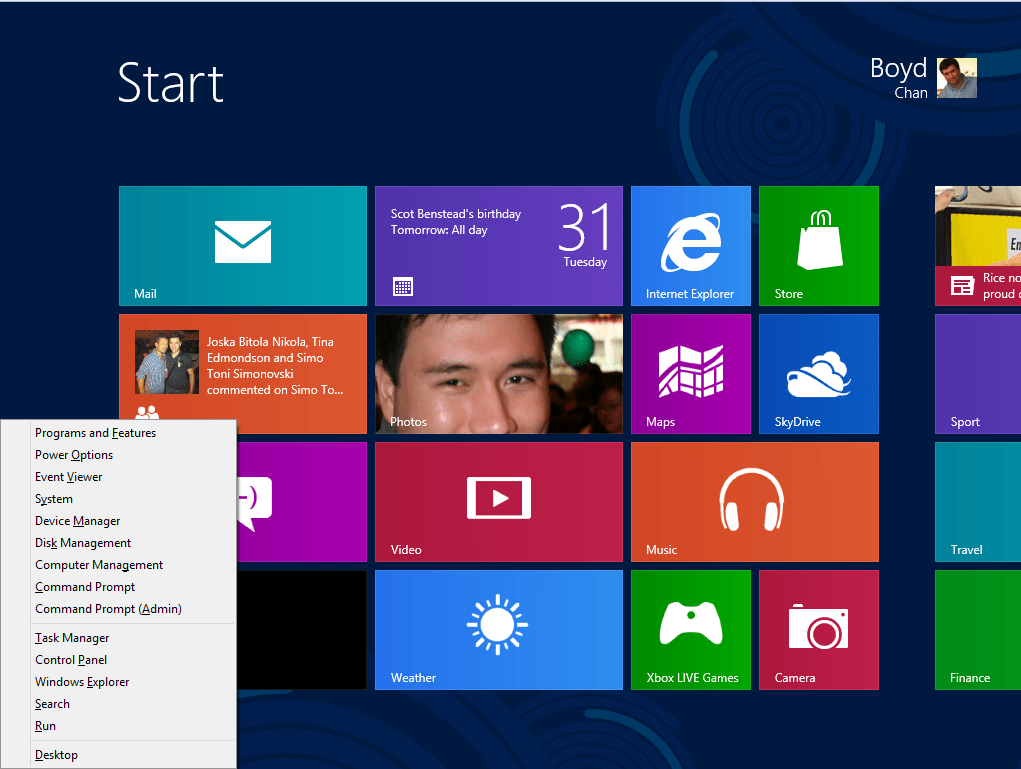
Task: Open the Sport tile
Action: (x=977, y=374)
